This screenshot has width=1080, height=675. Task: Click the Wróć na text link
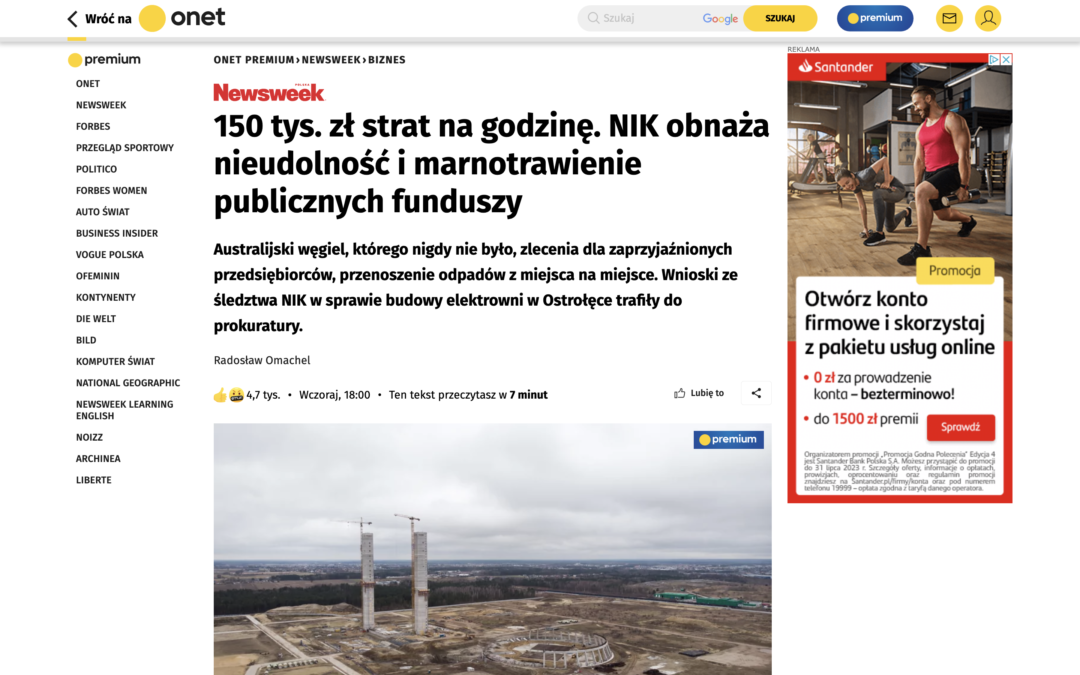(108, 19)
